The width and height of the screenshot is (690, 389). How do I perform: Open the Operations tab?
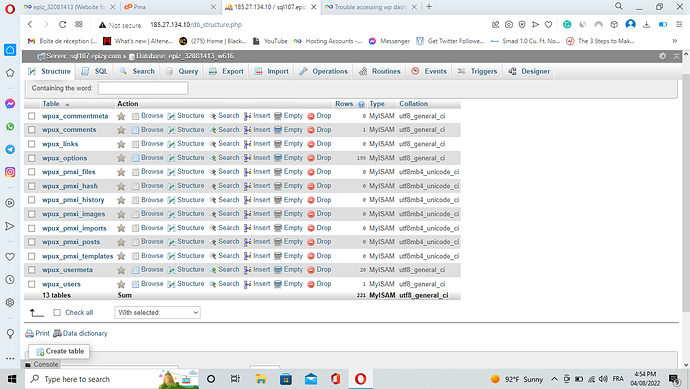click(323, 71)
